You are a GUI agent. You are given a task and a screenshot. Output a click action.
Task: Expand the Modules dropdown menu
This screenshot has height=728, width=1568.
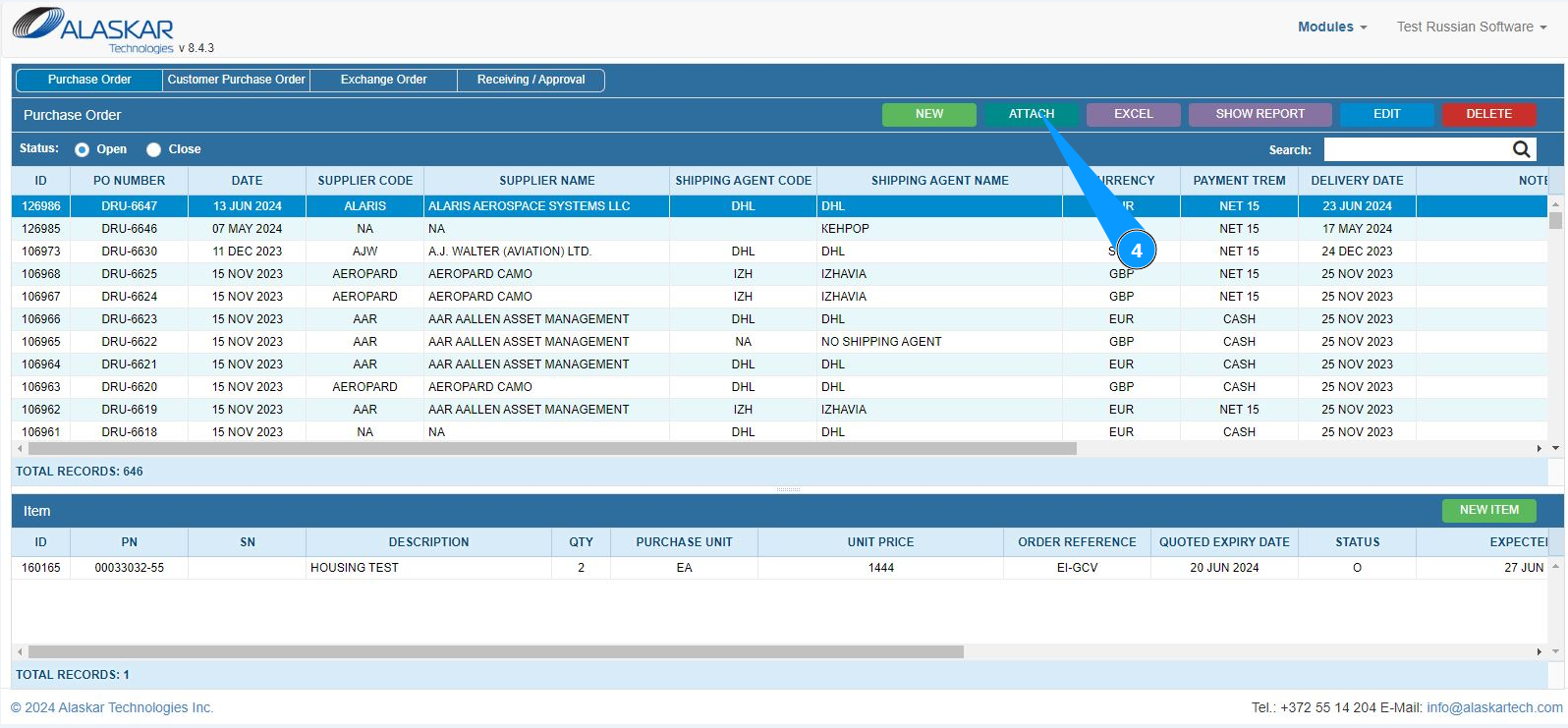click(x=1331, y=27)
